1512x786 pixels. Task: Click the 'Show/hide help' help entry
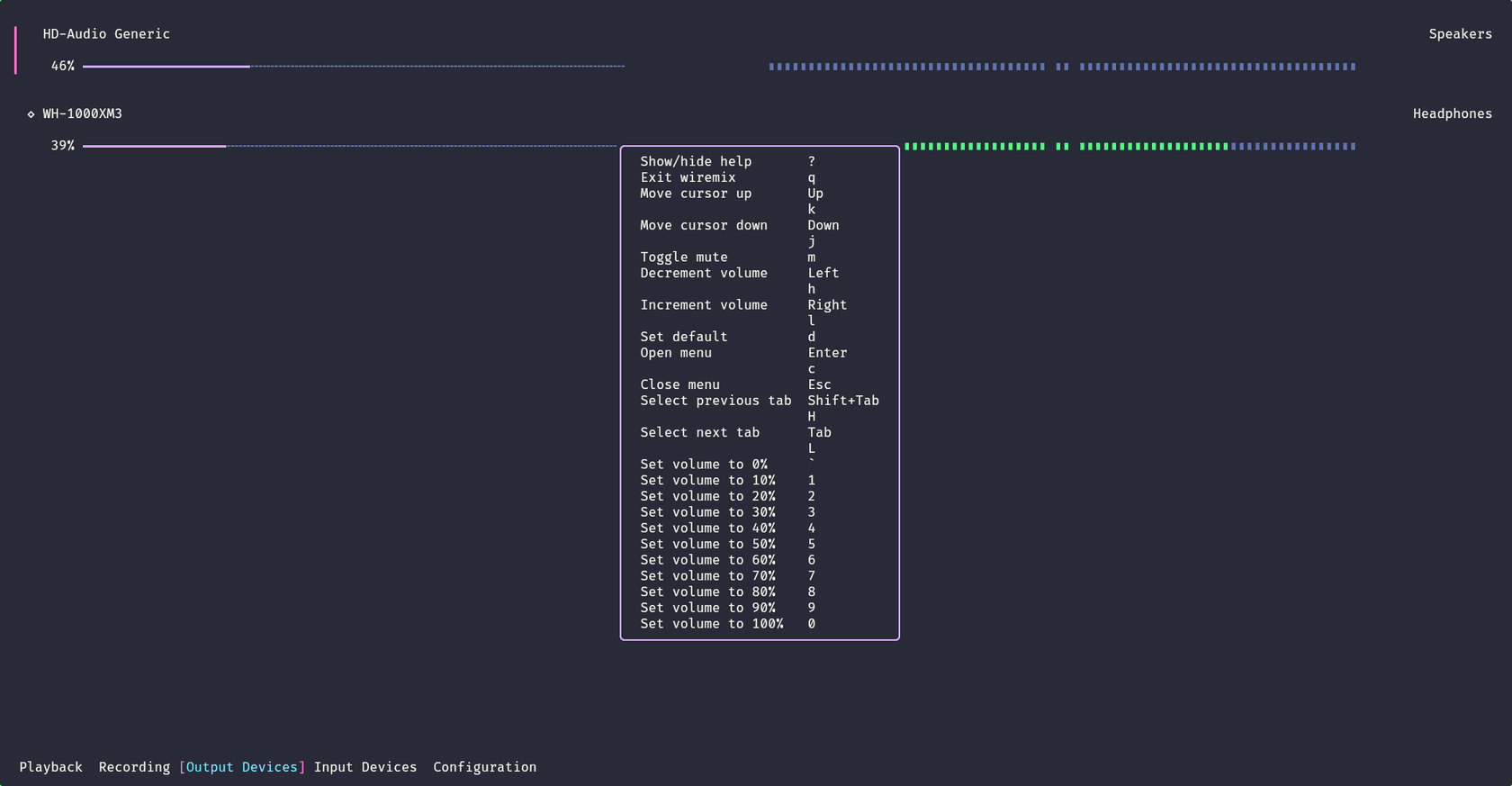tap(696, 162)
